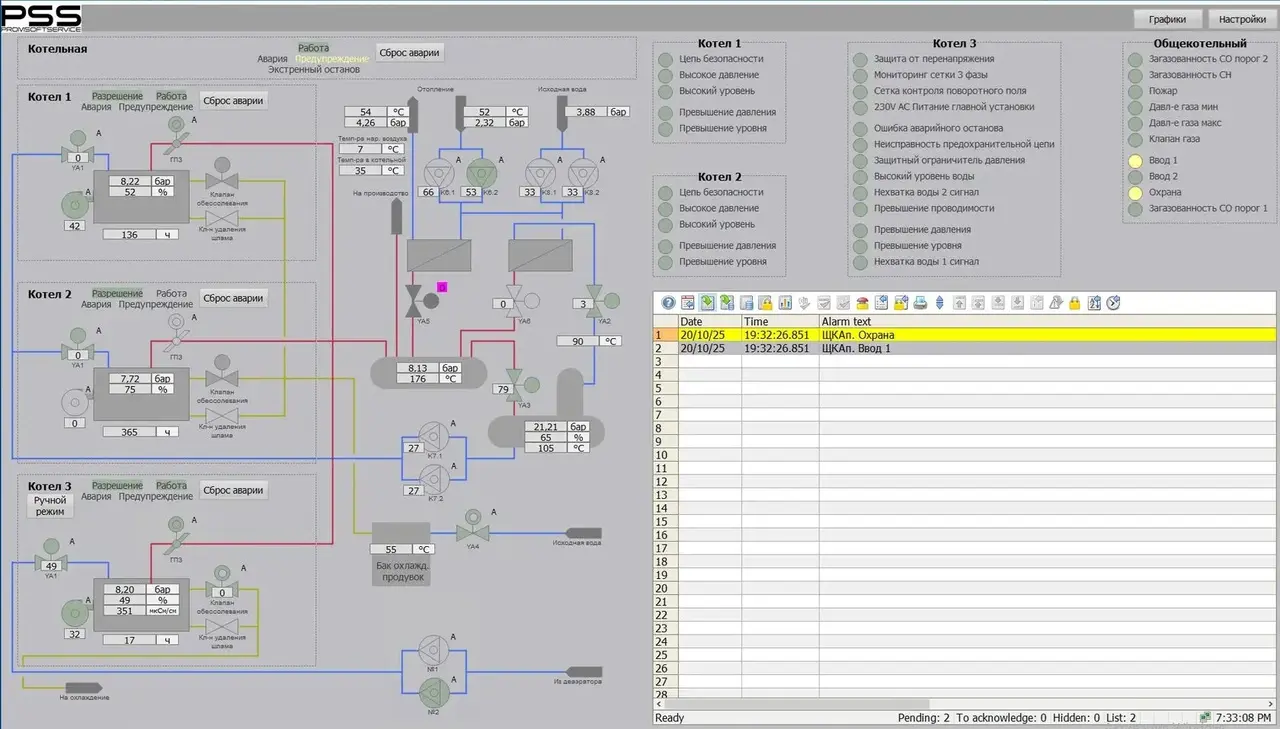Click the 7:33:08 PM clock
This screenshot has width=1280, height=729.
pyautogui.click(x=1245, y=718)
